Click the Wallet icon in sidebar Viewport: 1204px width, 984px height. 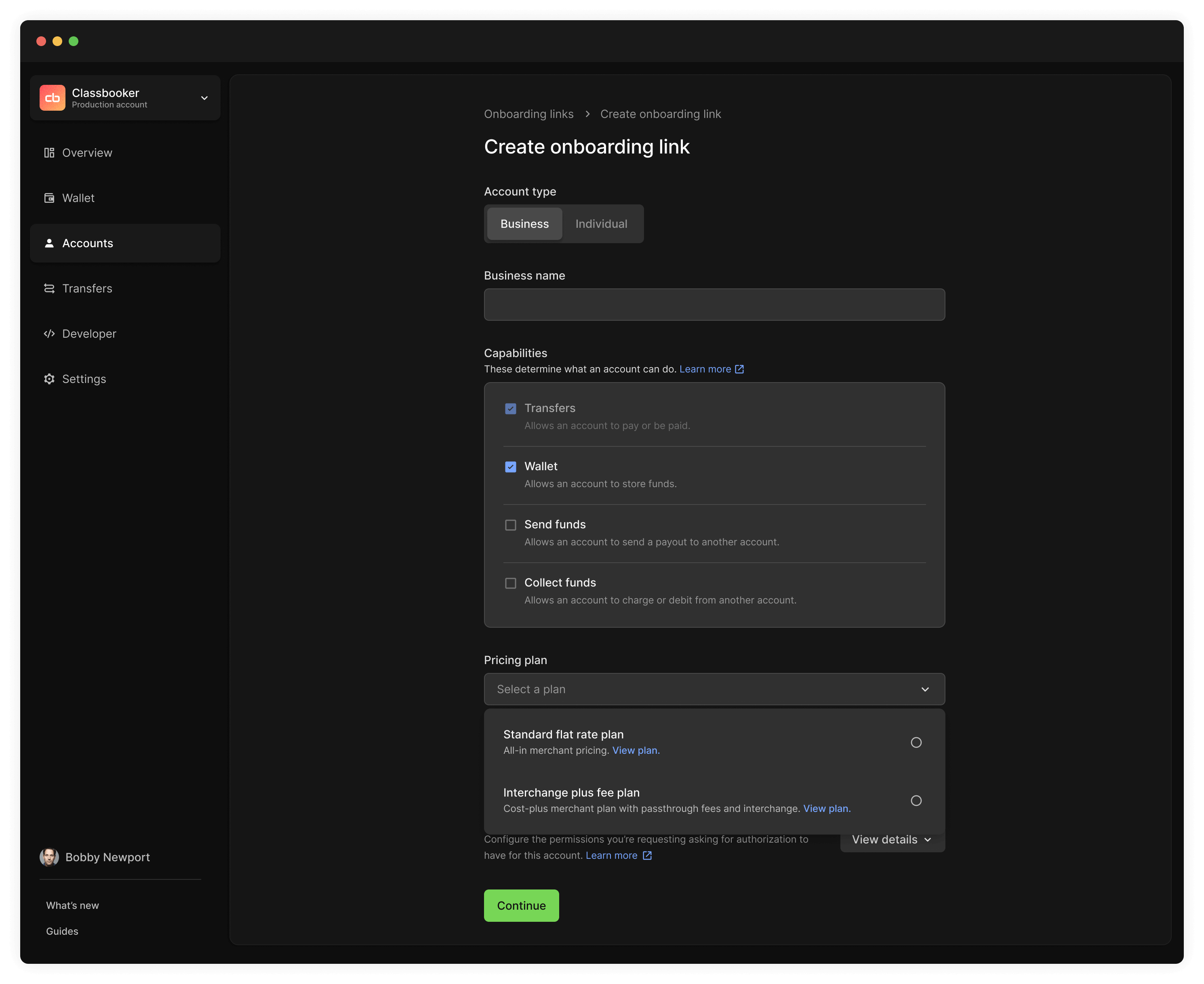49,197
